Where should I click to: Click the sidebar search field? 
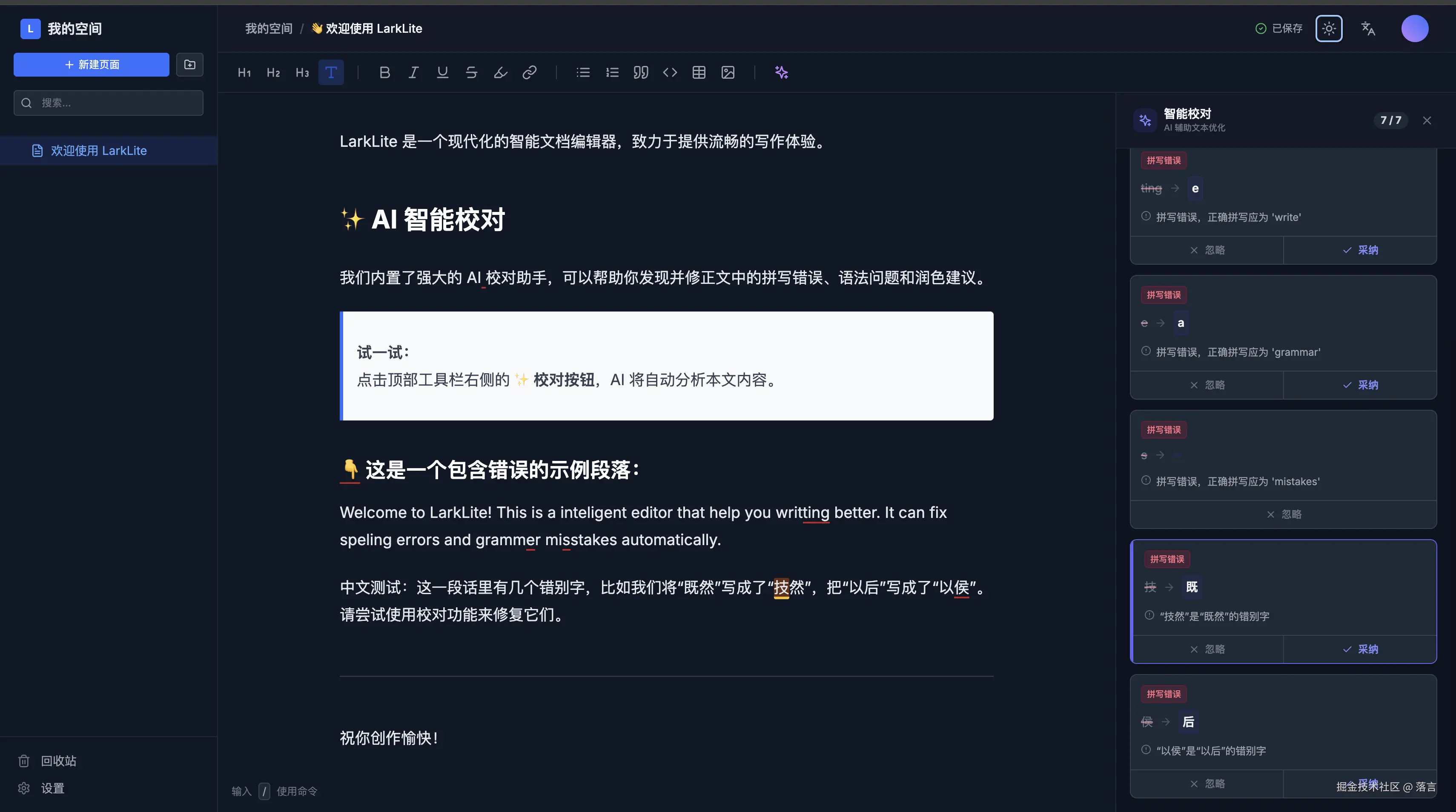tap(108, 102)
